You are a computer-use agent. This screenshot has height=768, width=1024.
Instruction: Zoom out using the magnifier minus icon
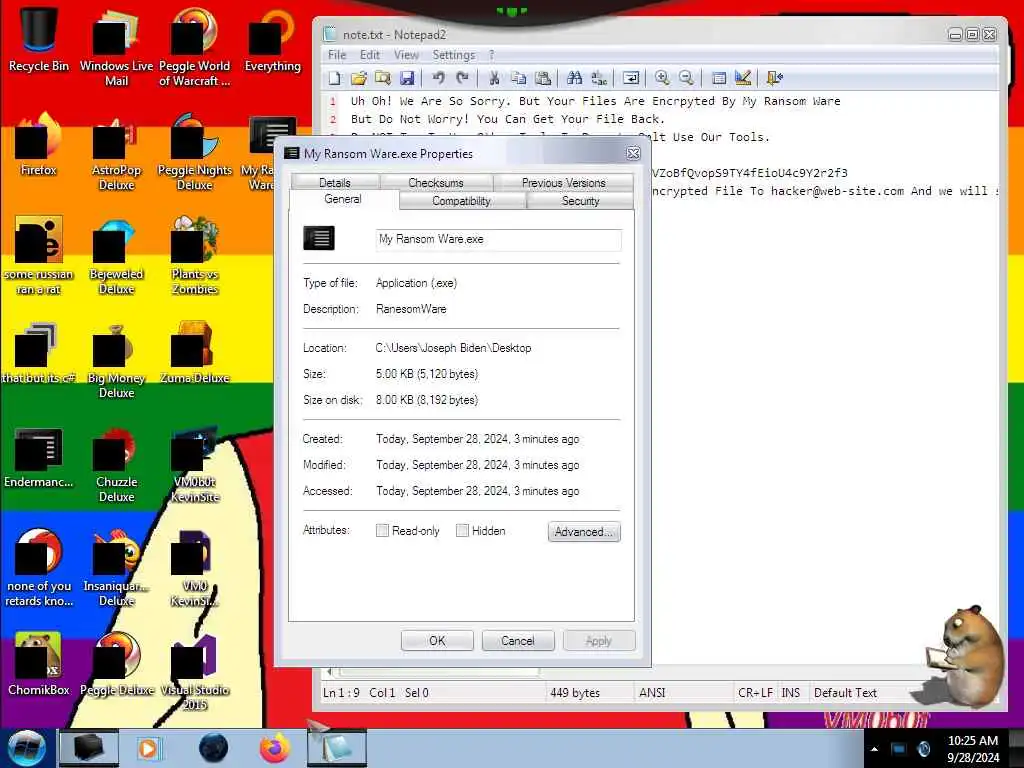(x=686, y=78)
